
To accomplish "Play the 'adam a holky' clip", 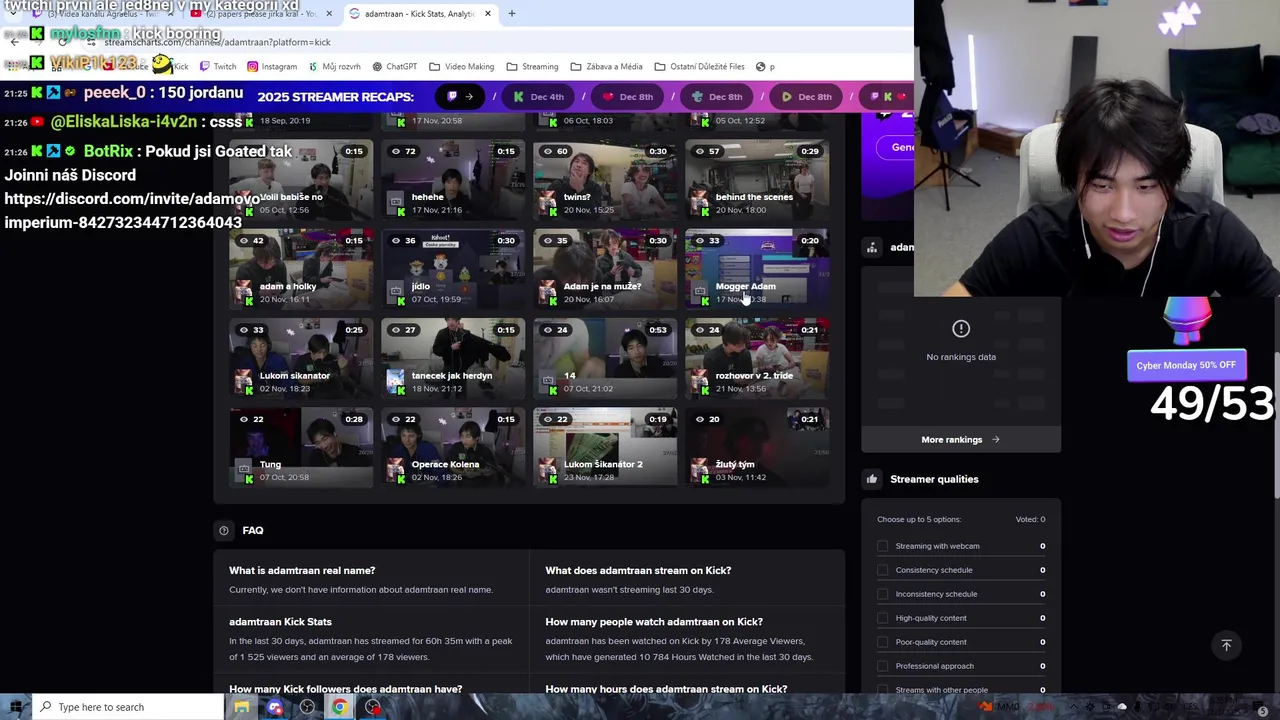I will pos(301,270).
